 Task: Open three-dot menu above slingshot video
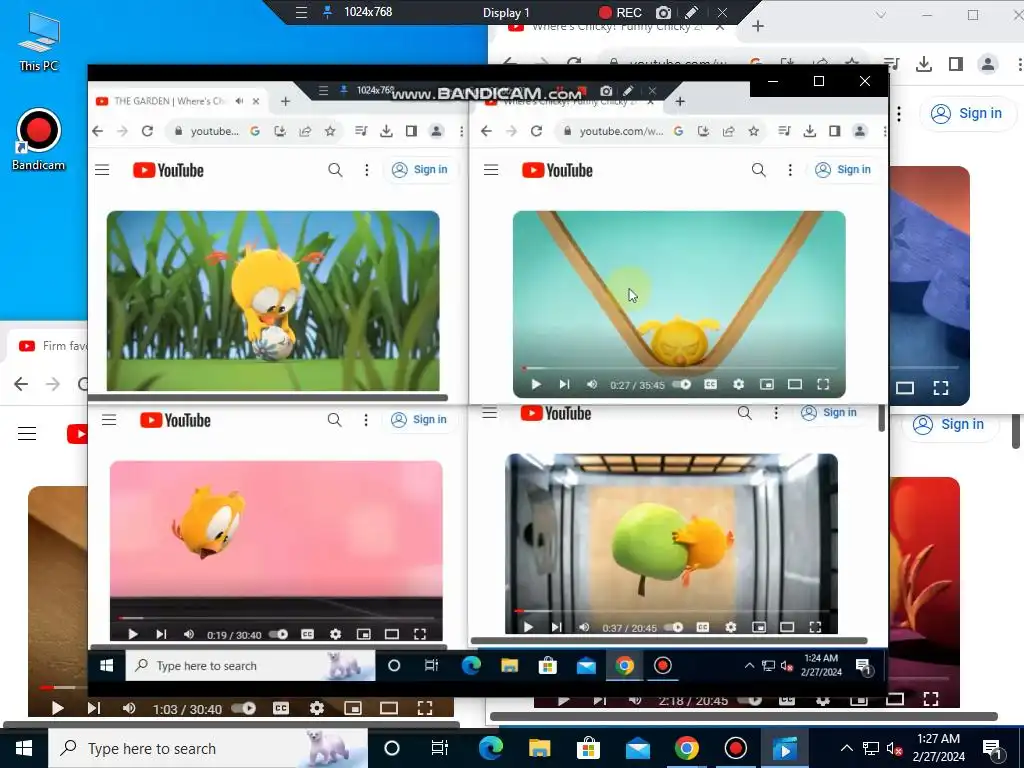[790, 170]
